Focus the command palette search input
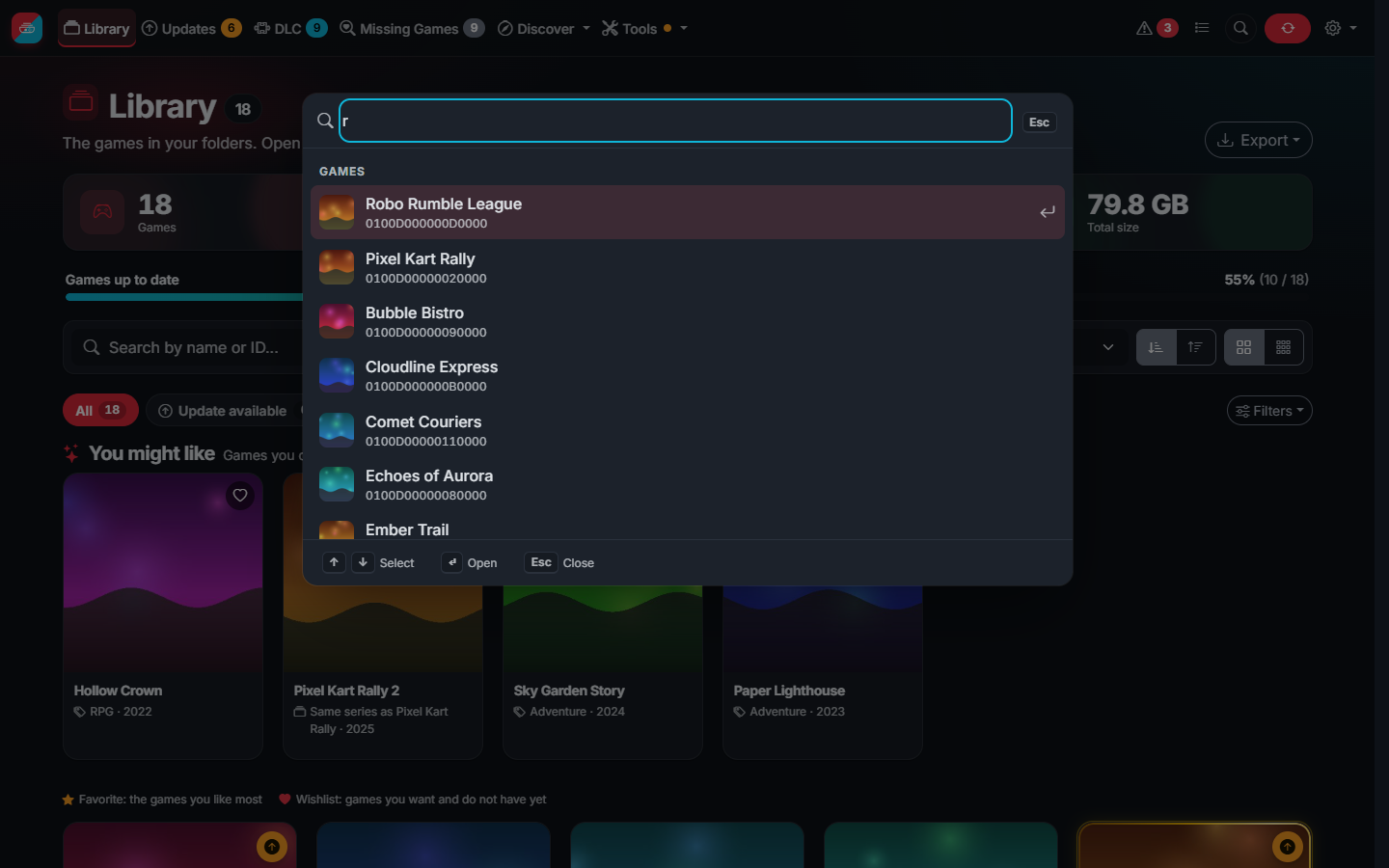This screenshot has height=868, width=1389. click(x=675, y=121)
